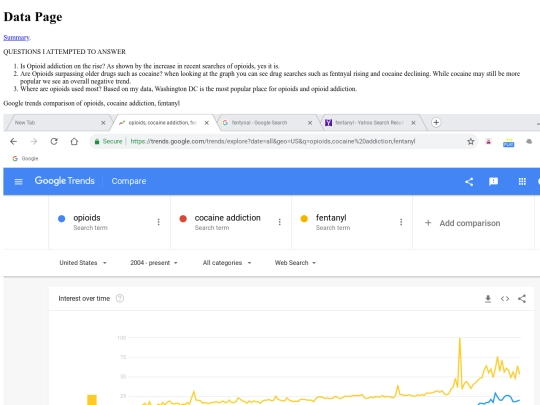The height and width of the screenshot is (405, 540).
Task: Close the fentanyl Google Search tab
Action: [310, 123]
